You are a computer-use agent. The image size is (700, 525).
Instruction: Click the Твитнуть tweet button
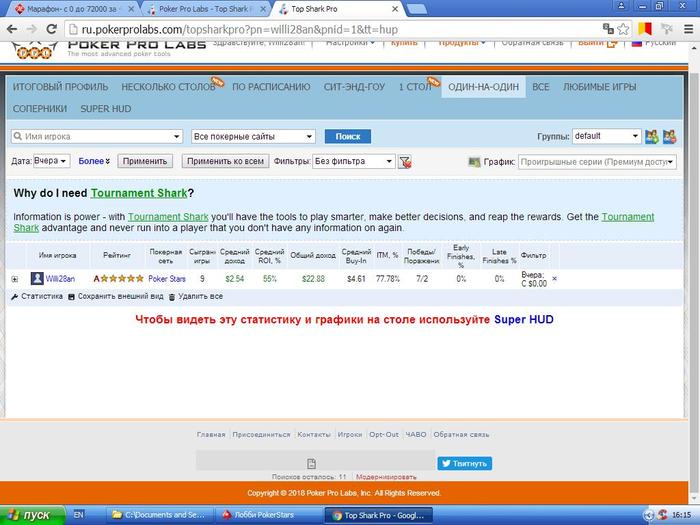465,463
